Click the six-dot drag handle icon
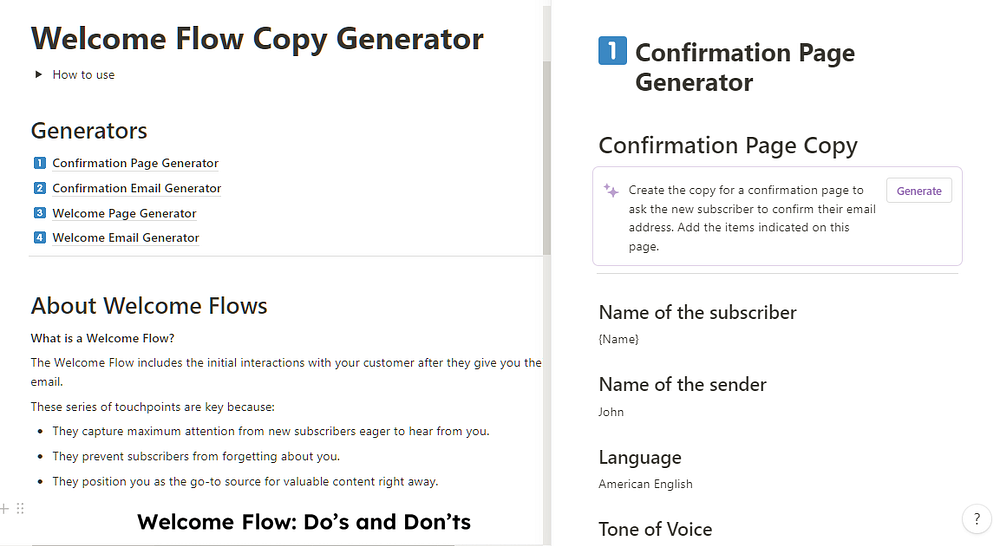This screenshot has width=1000, height=546. 20,508
